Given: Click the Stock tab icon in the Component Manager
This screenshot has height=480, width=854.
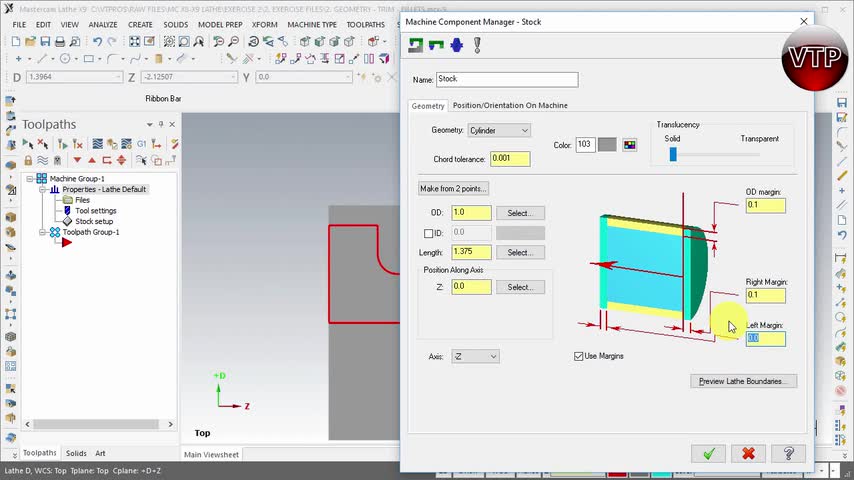Looking at the screenshot, I should pyautogui.click(x=416, y=45).
